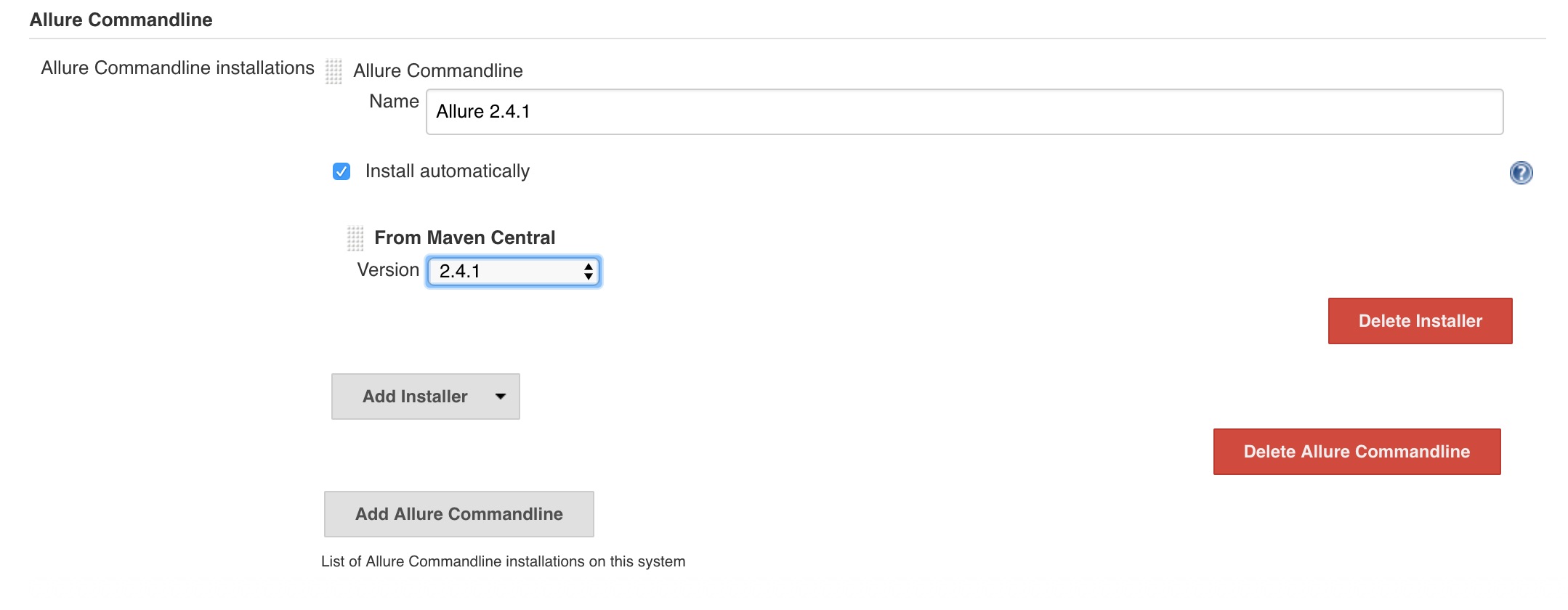Click the Version field label
1568x610 pixels.
[388, 270]
